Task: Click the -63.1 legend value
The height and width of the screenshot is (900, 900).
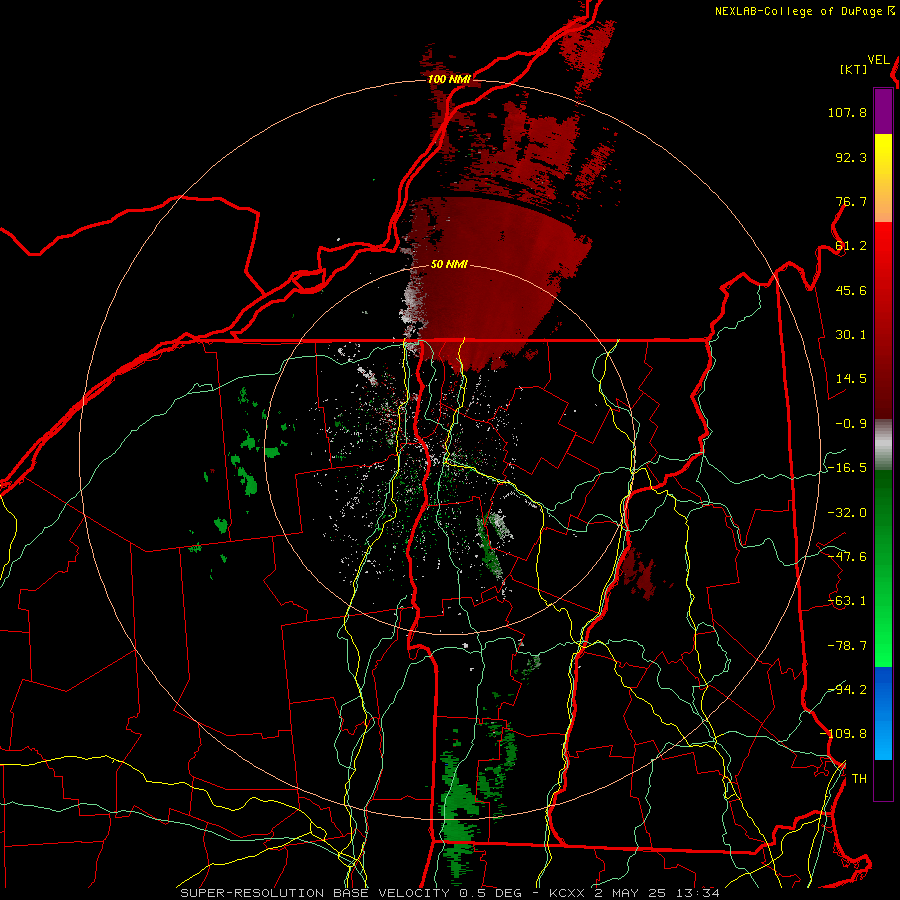Action: [x=847, y=601]
